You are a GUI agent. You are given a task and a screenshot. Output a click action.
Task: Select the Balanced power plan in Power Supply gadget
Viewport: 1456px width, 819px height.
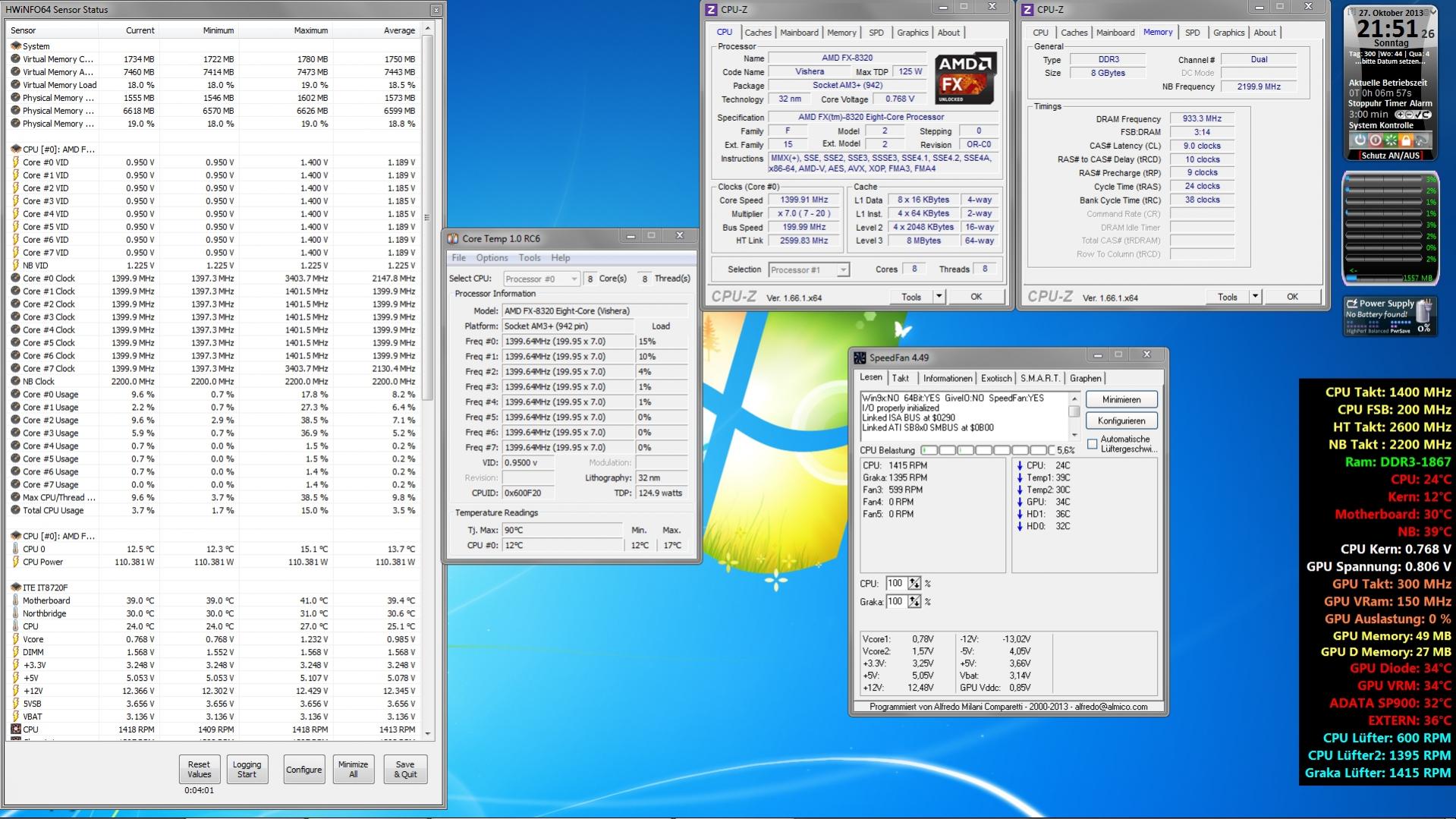pyautogui.click(x=1379, y=331)
